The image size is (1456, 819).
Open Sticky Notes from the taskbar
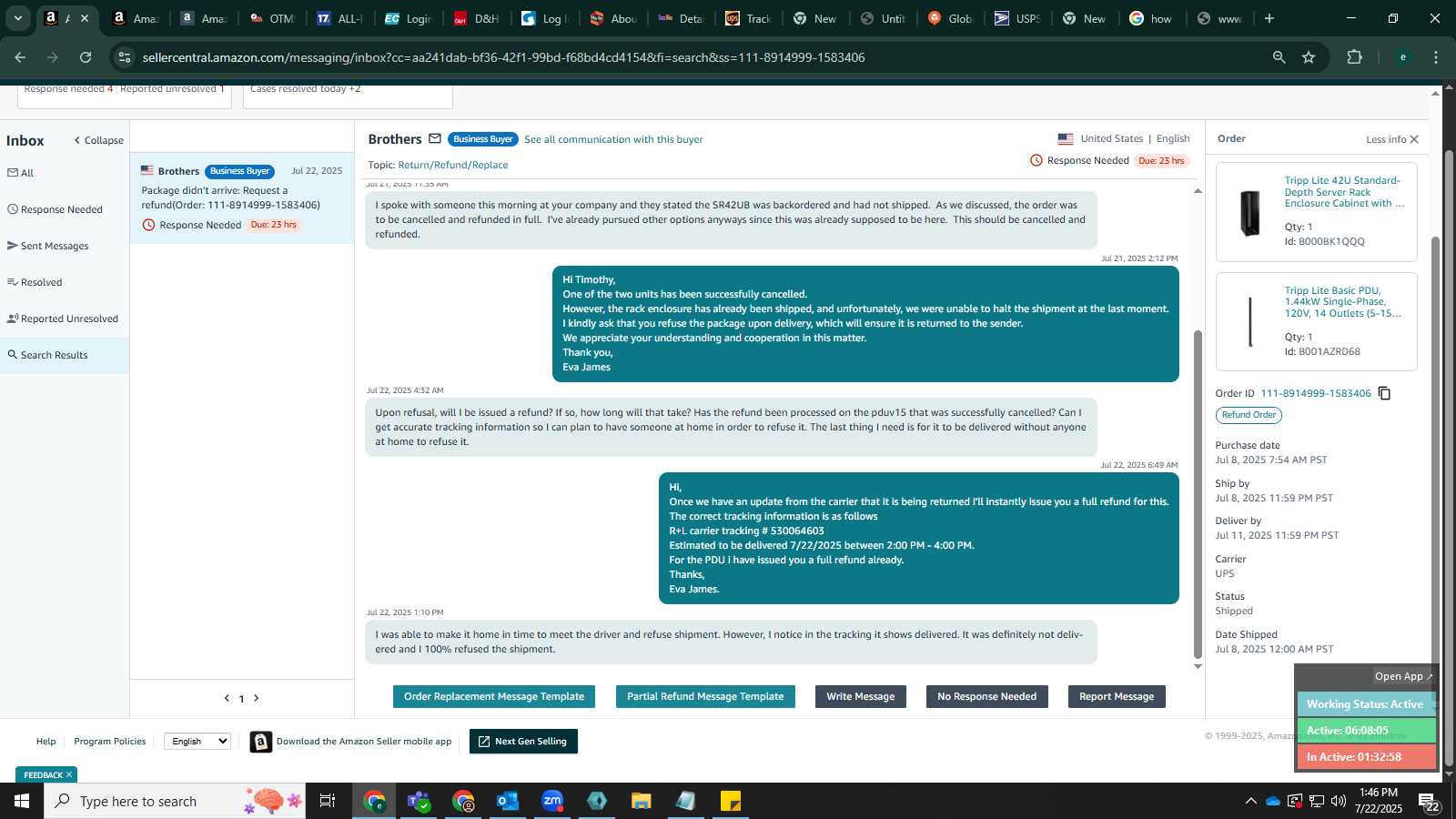coord(731,801)
